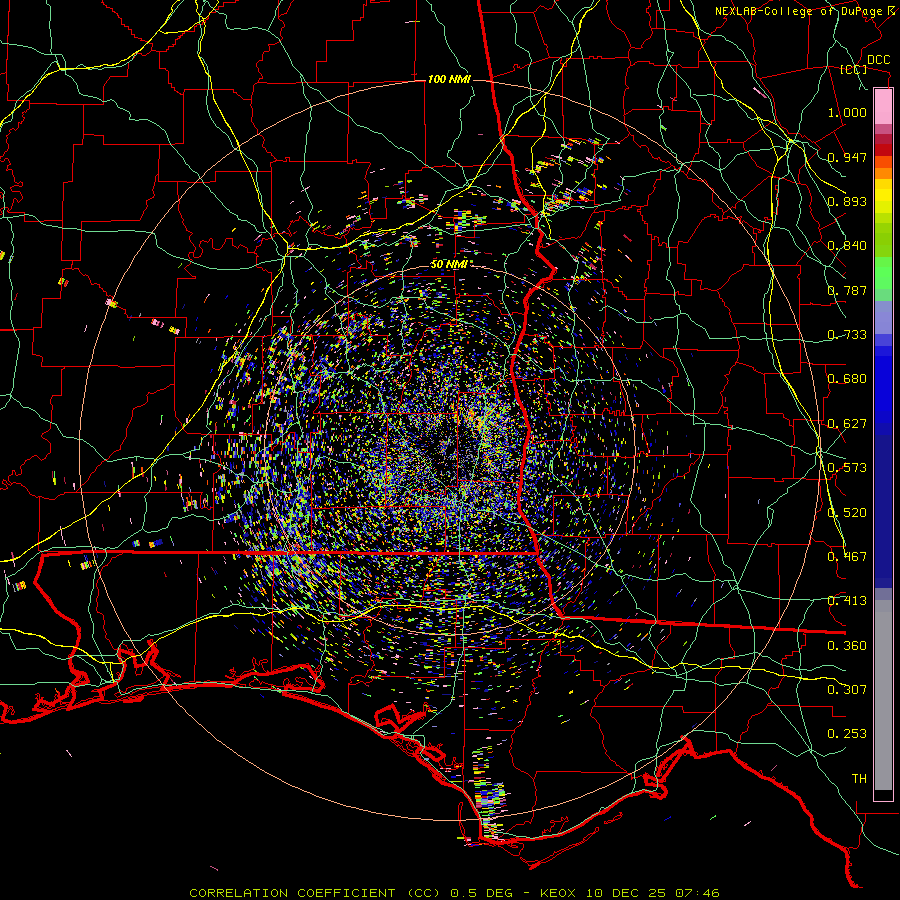Select the 0.787 scale value

click(x=847, y=290)
